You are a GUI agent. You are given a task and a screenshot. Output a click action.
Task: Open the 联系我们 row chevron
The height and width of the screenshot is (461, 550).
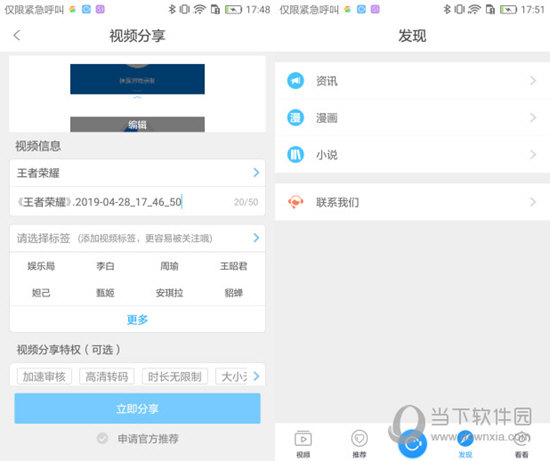pos(533,202)
